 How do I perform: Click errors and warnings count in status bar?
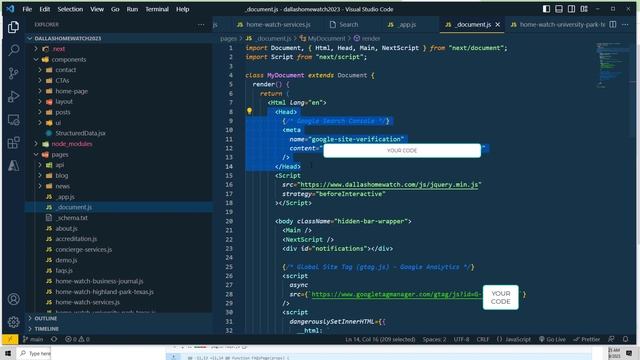tap(77, 339)
